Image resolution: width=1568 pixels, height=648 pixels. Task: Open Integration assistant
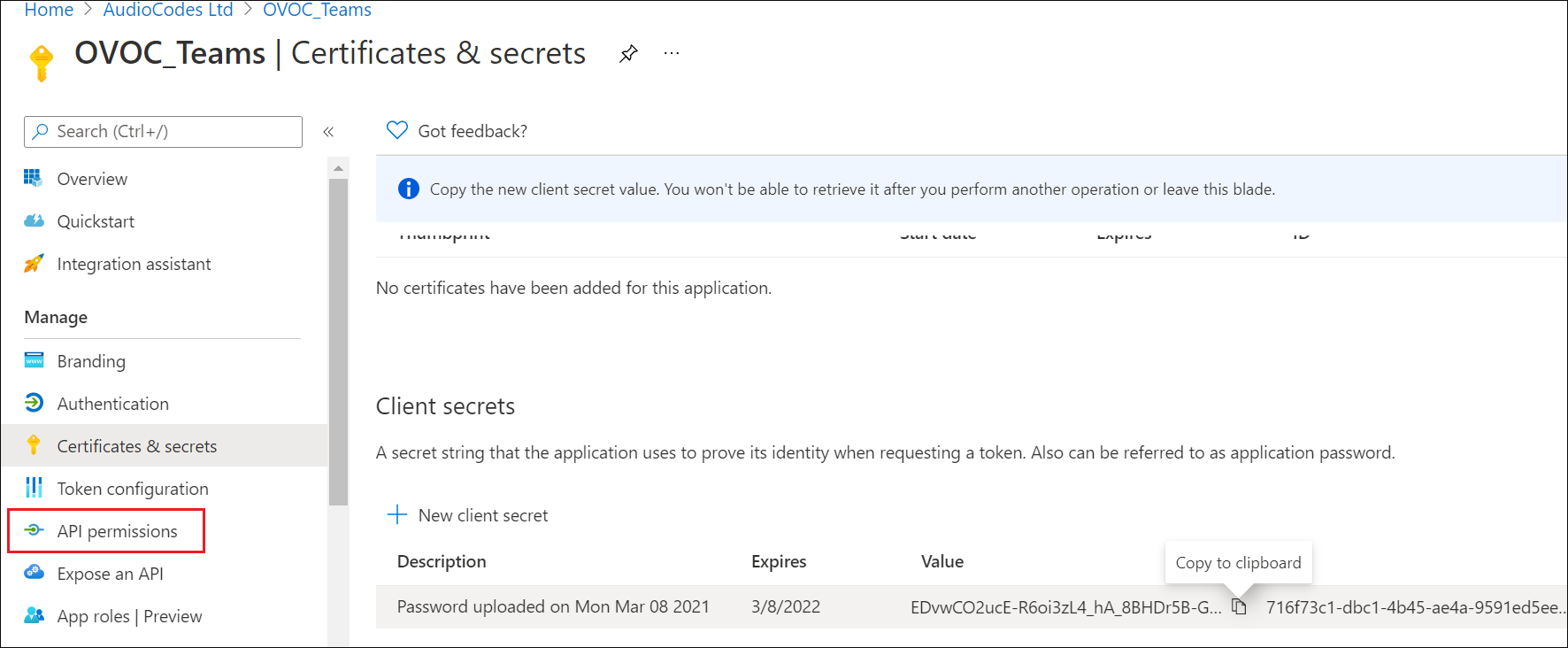134,264
